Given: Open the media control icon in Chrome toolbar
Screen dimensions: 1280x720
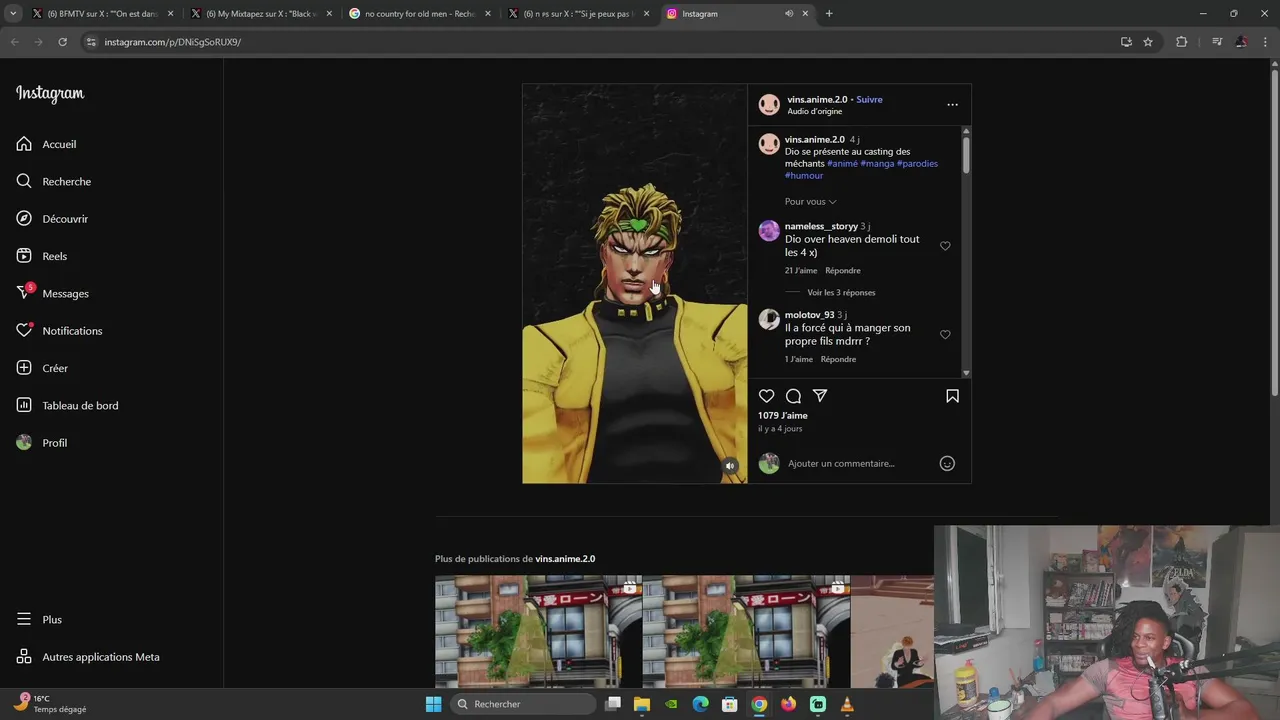Looking at the screenshot, I should point(1217,42).
